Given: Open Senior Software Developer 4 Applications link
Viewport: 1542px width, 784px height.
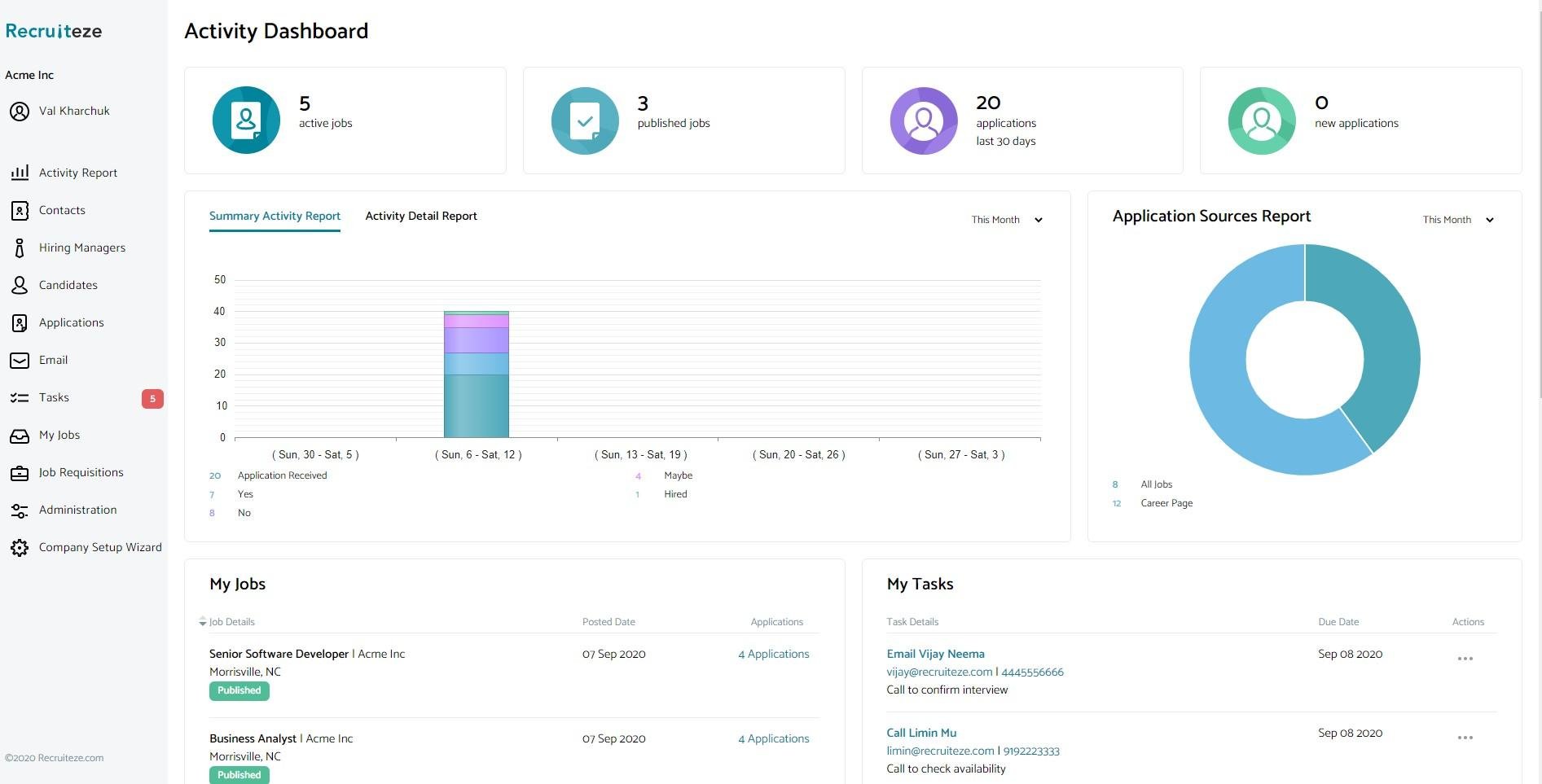Looking at the screenshot, I should (774, 654).
